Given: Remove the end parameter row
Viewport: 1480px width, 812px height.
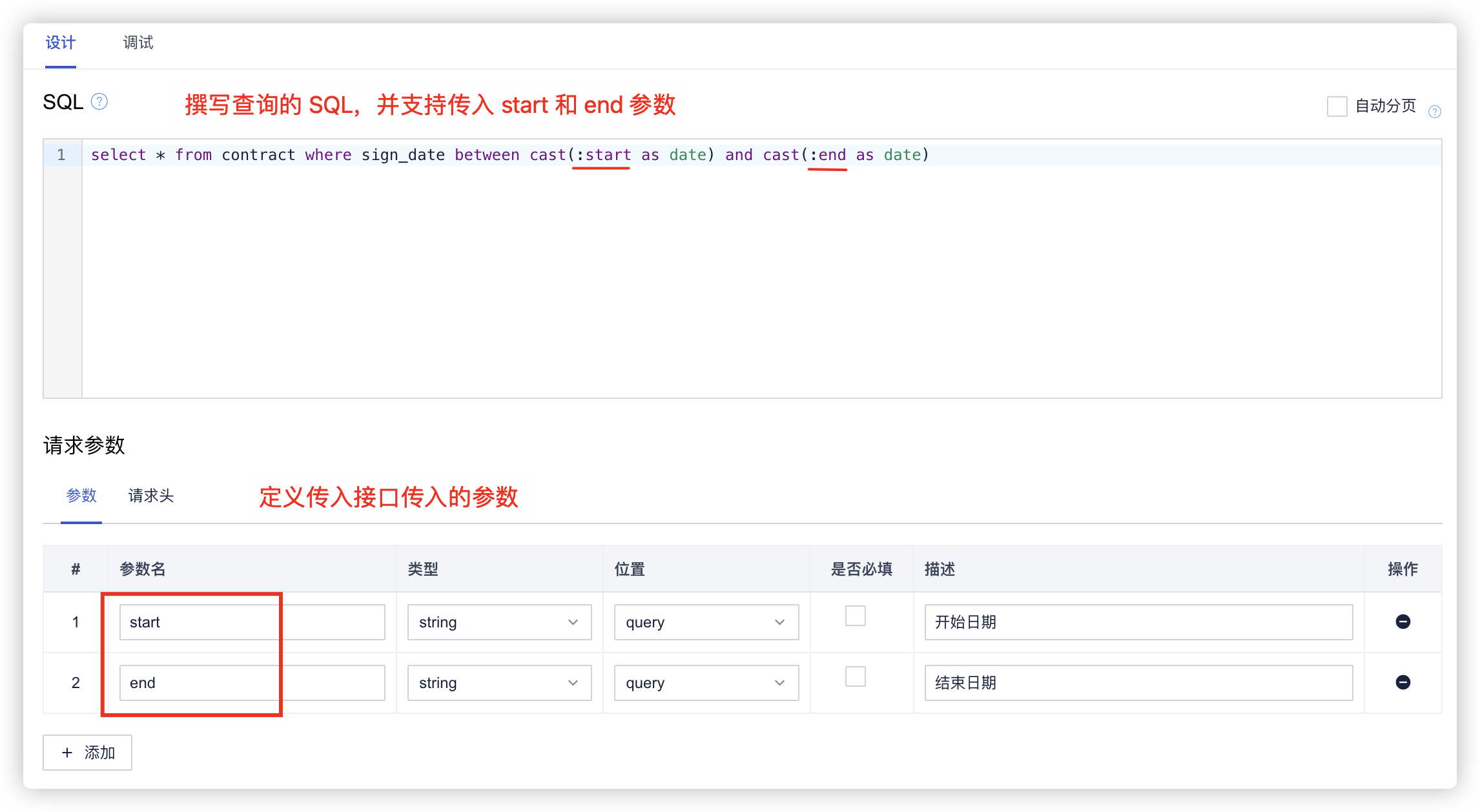Looking at the screenshot, I should (1403, 682).
